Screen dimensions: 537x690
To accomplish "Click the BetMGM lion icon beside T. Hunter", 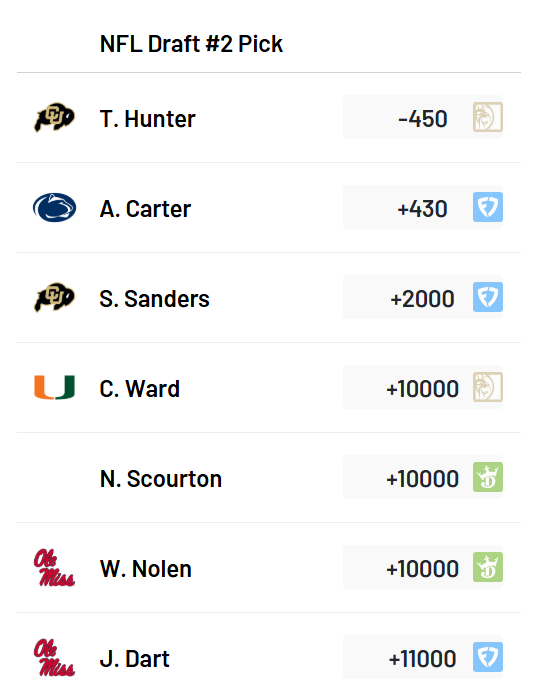I will coord(488,117).
